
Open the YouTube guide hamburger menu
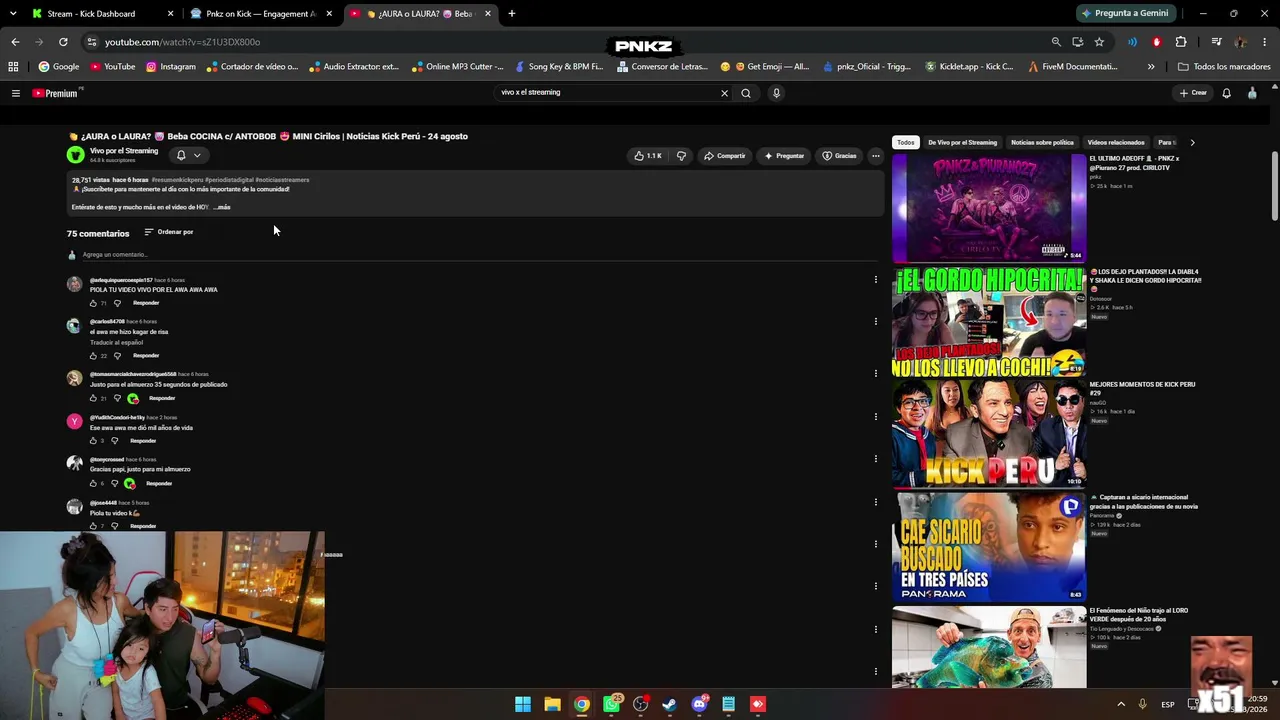15,93
